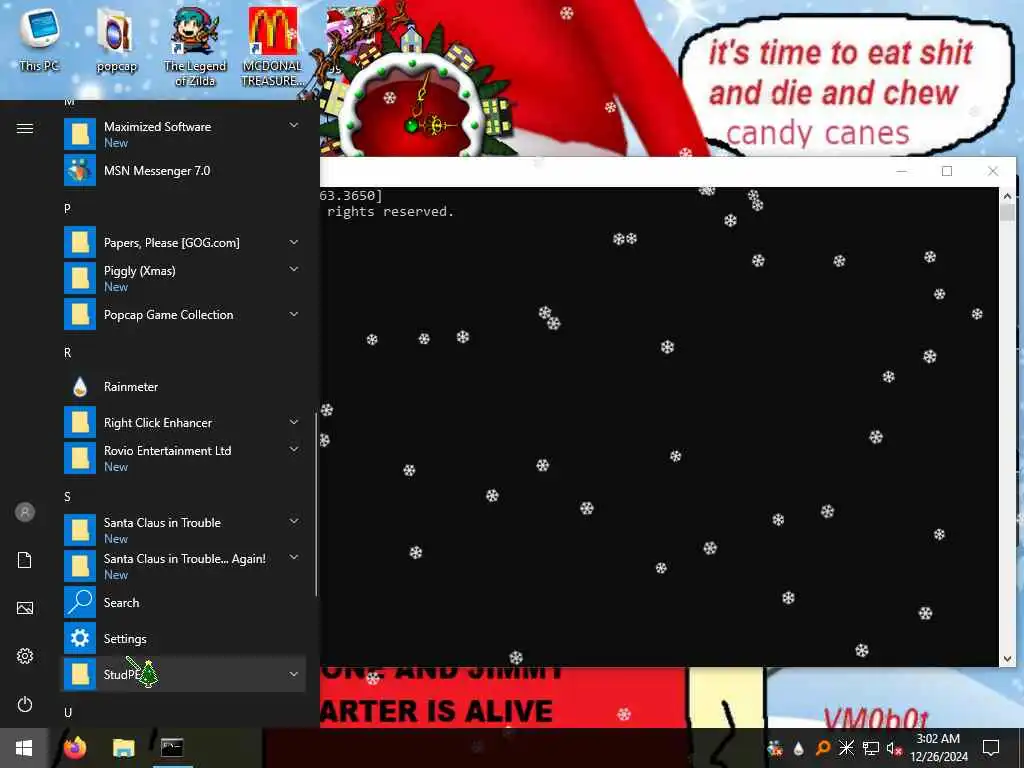Open MSN Messenger 7.0 from app list

pos(184,170)
